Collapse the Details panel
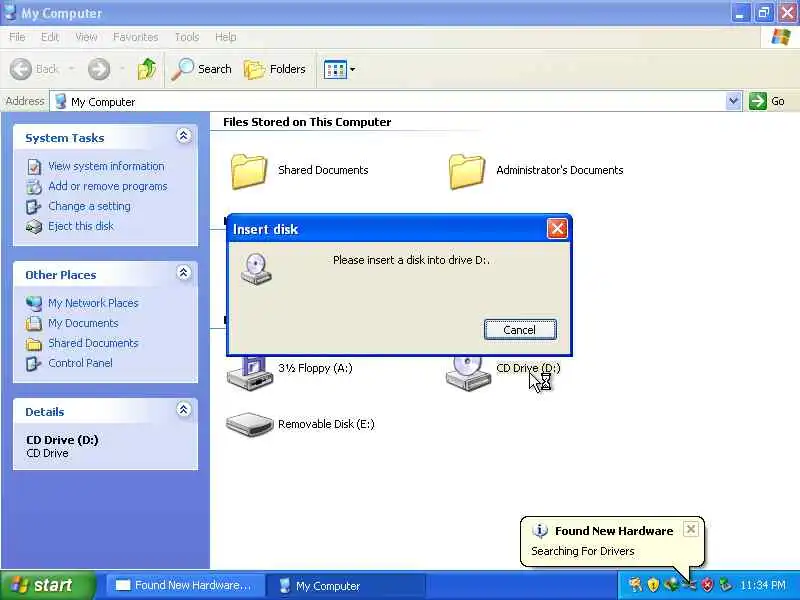800x600 pixels. (x=184, y=409)
